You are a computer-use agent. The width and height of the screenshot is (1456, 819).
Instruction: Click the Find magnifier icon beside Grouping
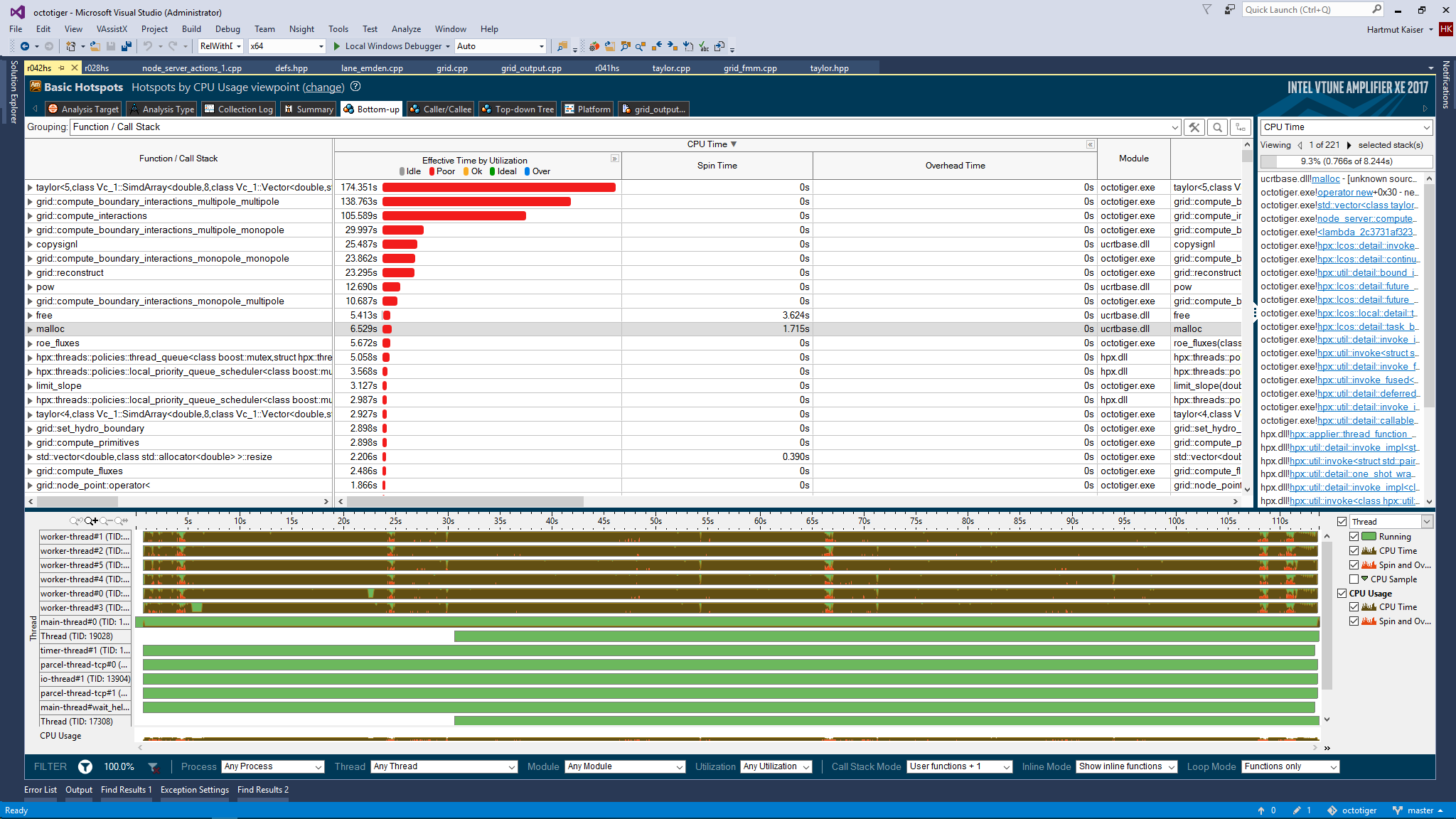click(x=1218, y=127)
